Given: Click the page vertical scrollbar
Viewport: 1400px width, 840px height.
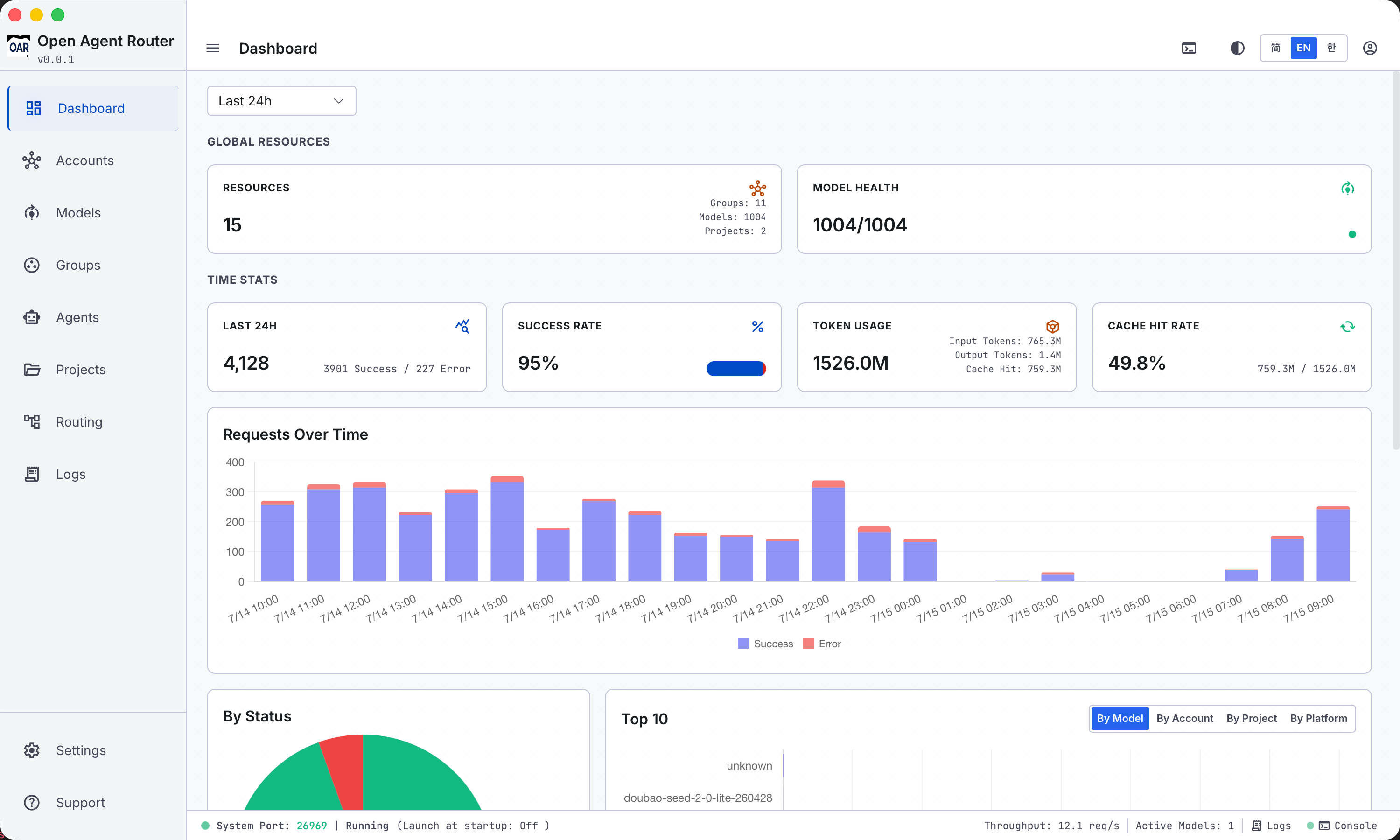Looking at the screenshot, I should coord(1395,260).
